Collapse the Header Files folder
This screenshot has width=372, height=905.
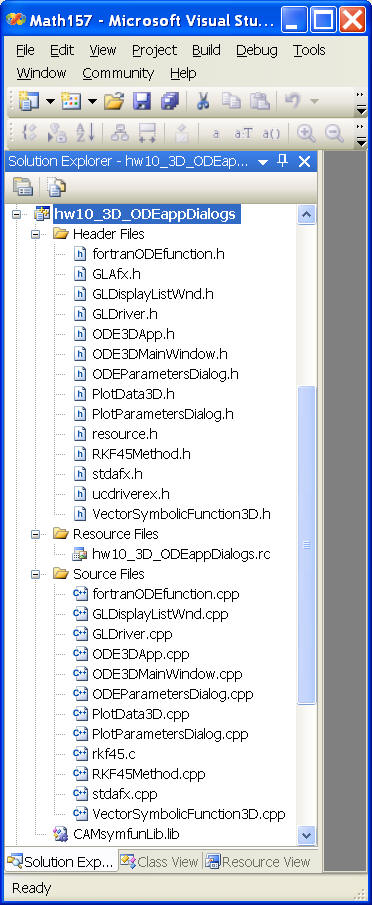click(x=36, y=234)
